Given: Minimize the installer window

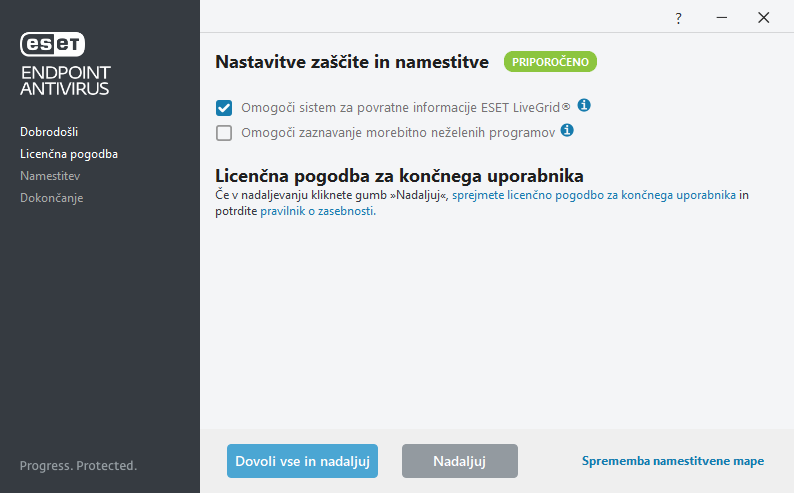Looking at the screenshot, I should 722,18.
